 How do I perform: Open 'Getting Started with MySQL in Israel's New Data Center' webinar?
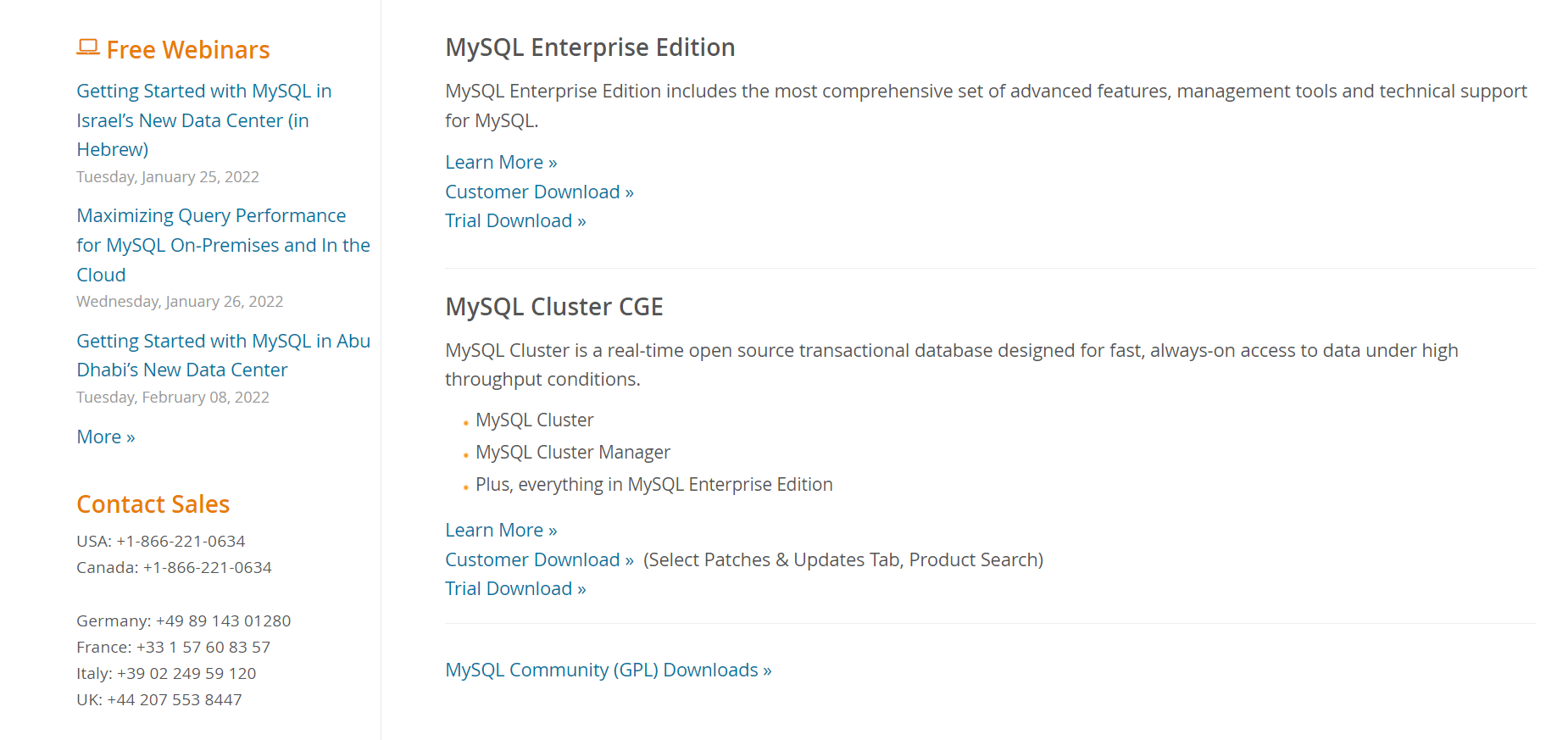(x=203, y=120)
